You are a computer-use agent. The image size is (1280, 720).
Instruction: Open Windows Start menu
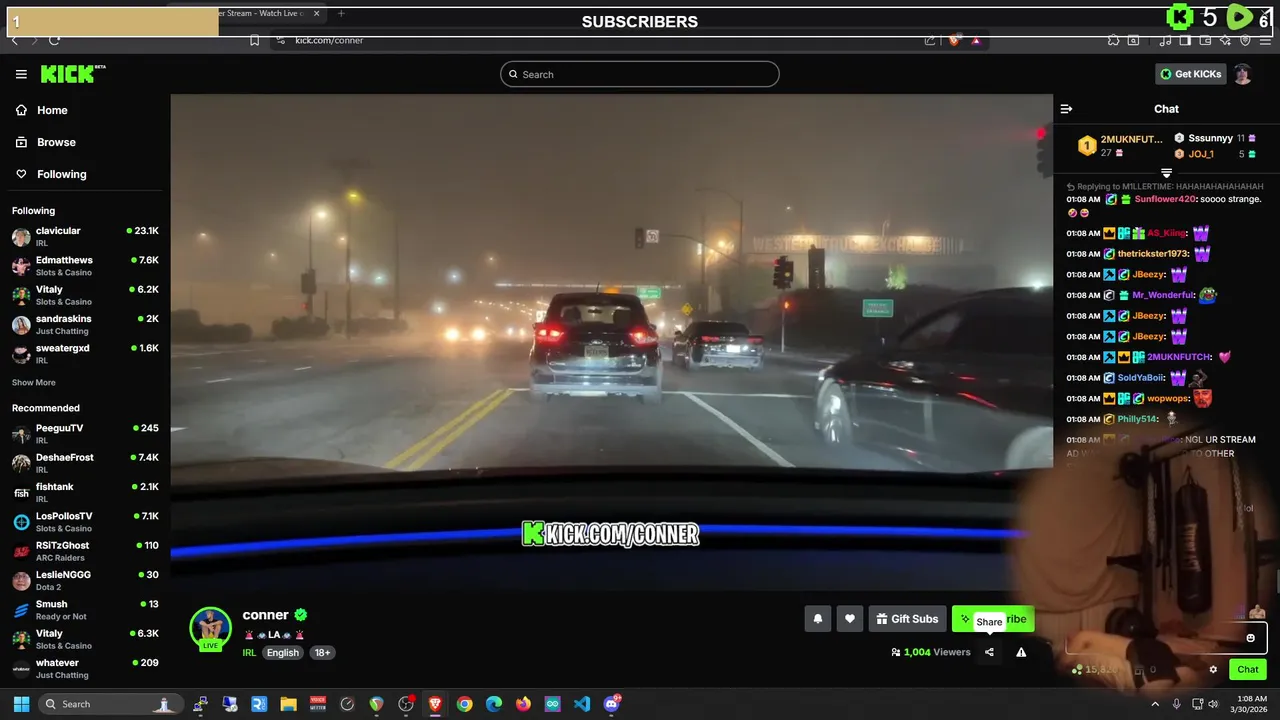pos(21,704)
